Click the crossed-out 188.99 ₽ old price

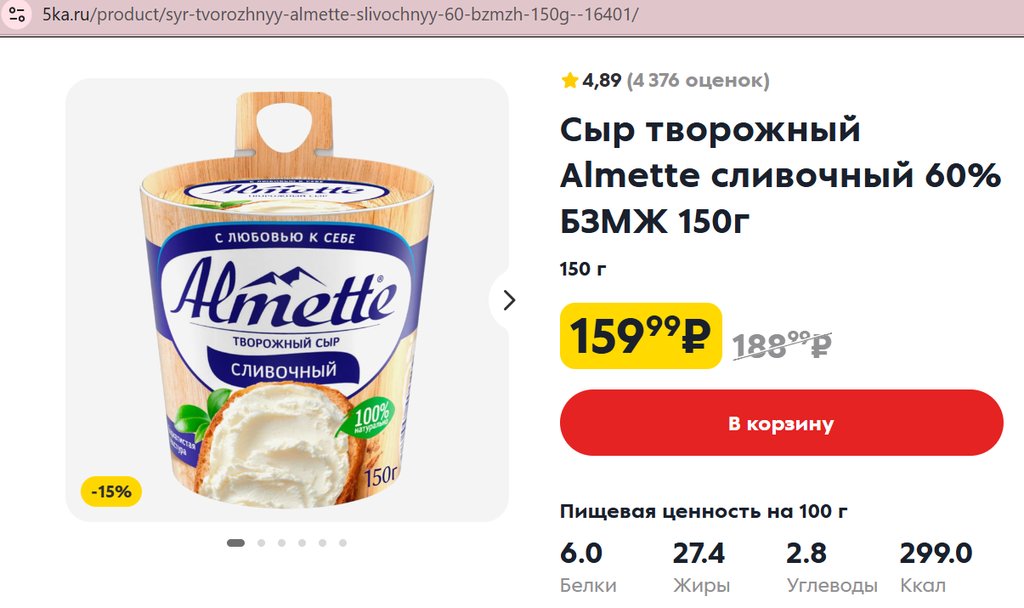pos(782,344)
